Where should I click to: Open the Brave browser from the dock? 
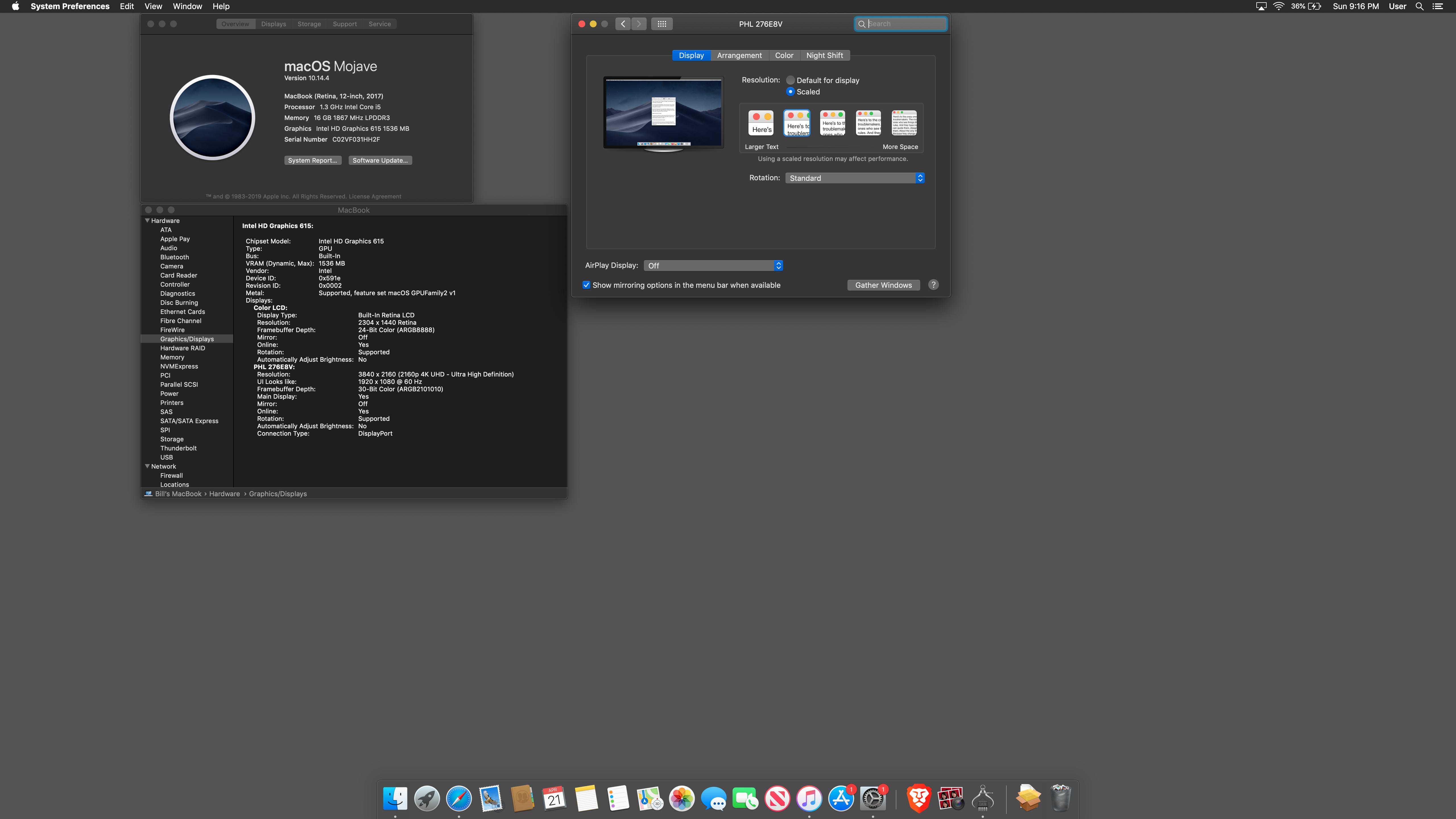(x=919, y=799)
